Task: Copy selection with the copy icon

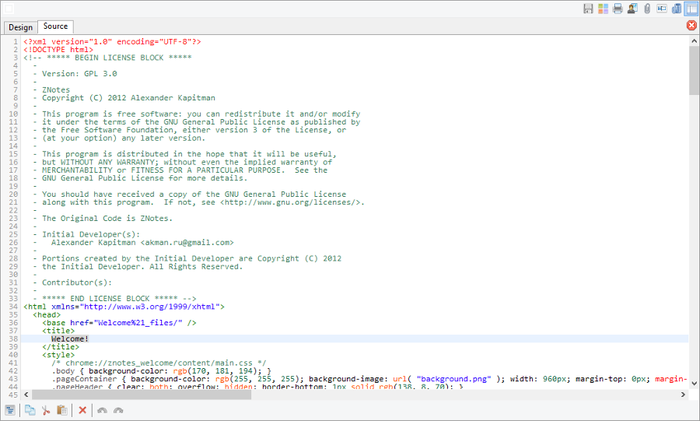Action: tap(30, 410)
